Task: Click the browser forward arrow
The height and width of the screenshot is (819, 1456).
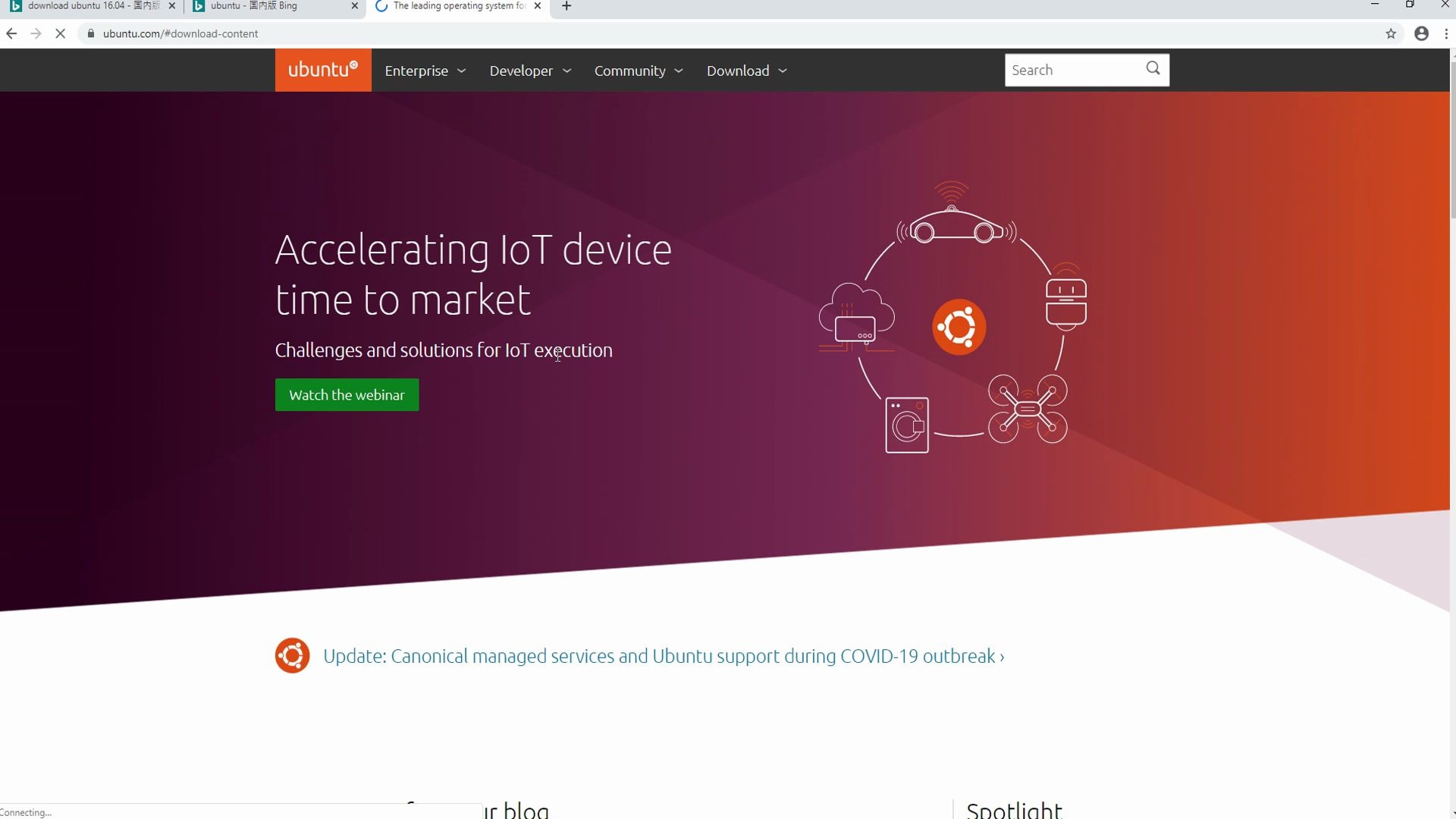Action: point(36,33)
